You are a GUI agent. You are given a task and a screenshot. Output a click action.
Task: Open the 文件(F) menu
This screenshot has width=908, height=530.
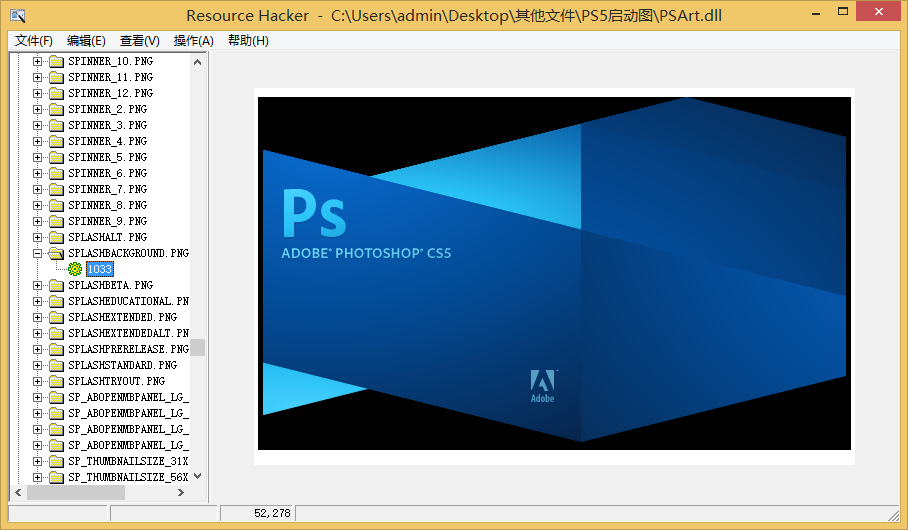34,41
